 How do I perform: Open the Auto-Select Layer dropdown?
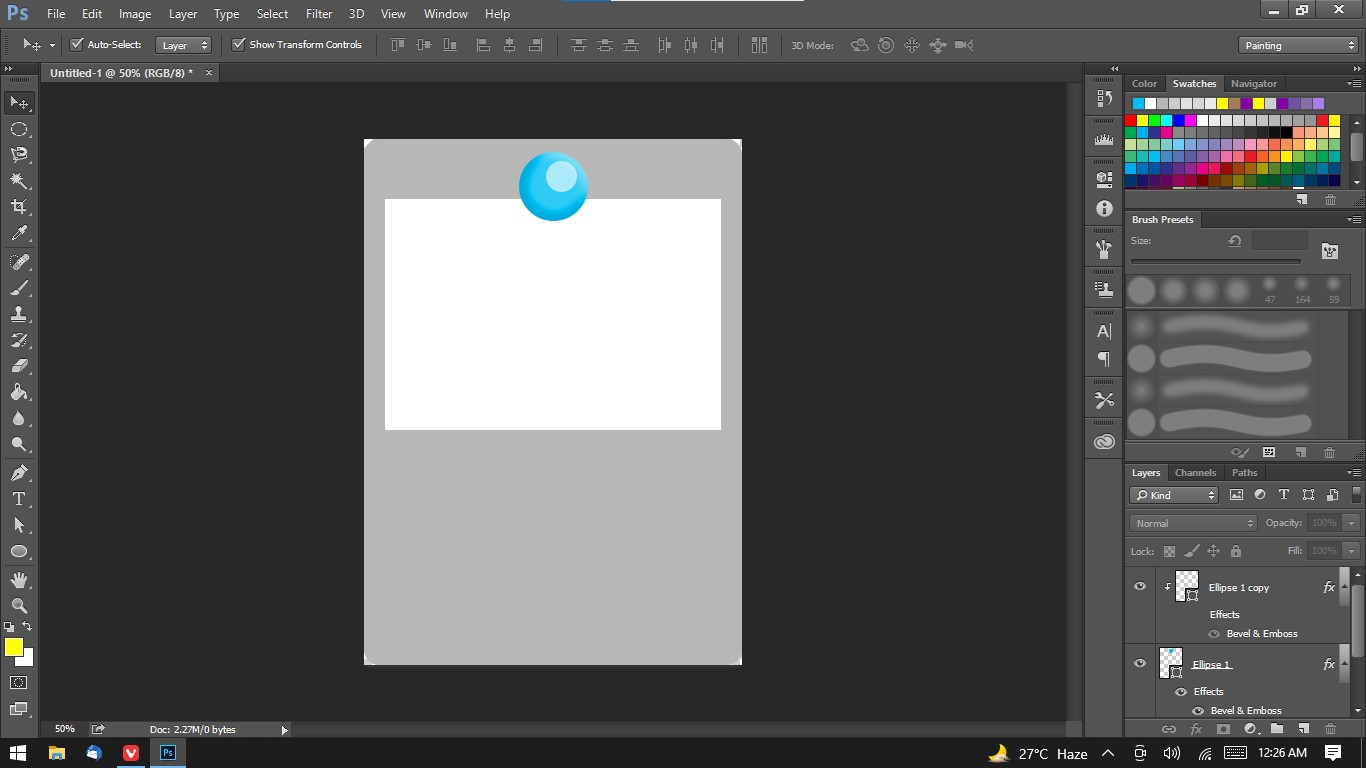[x=184, y=45]
